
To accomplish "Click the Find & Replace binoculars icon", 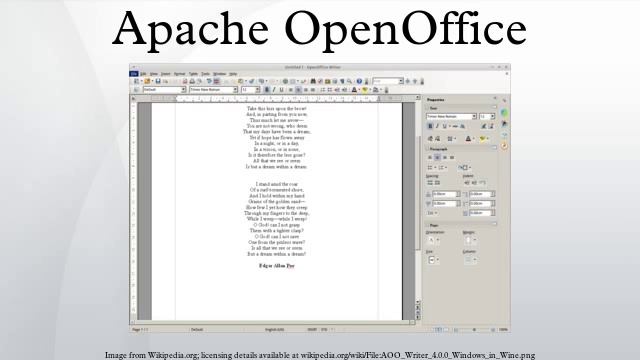I will pyautogui.click(x=313, y=81).
